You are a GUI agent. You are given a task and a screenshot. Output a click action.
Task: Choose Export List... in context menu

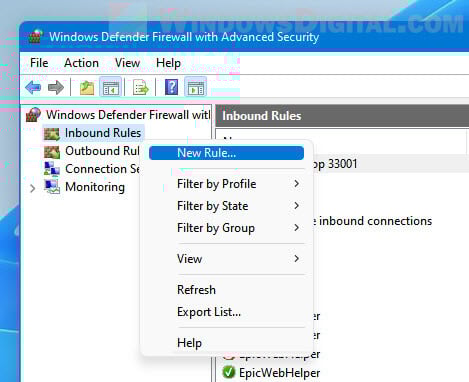[x=226, y=312]
